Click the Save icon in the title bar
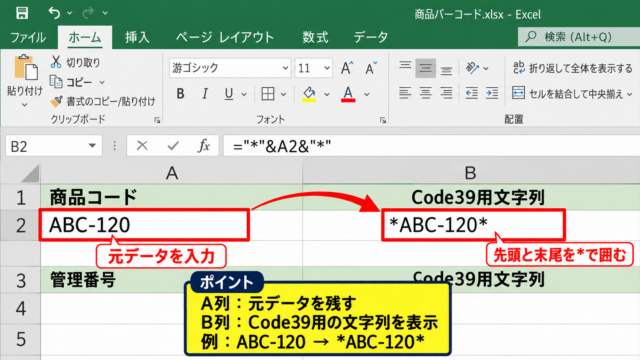The image size is (640, 360). pyautogui.click(x=22, y=13)
